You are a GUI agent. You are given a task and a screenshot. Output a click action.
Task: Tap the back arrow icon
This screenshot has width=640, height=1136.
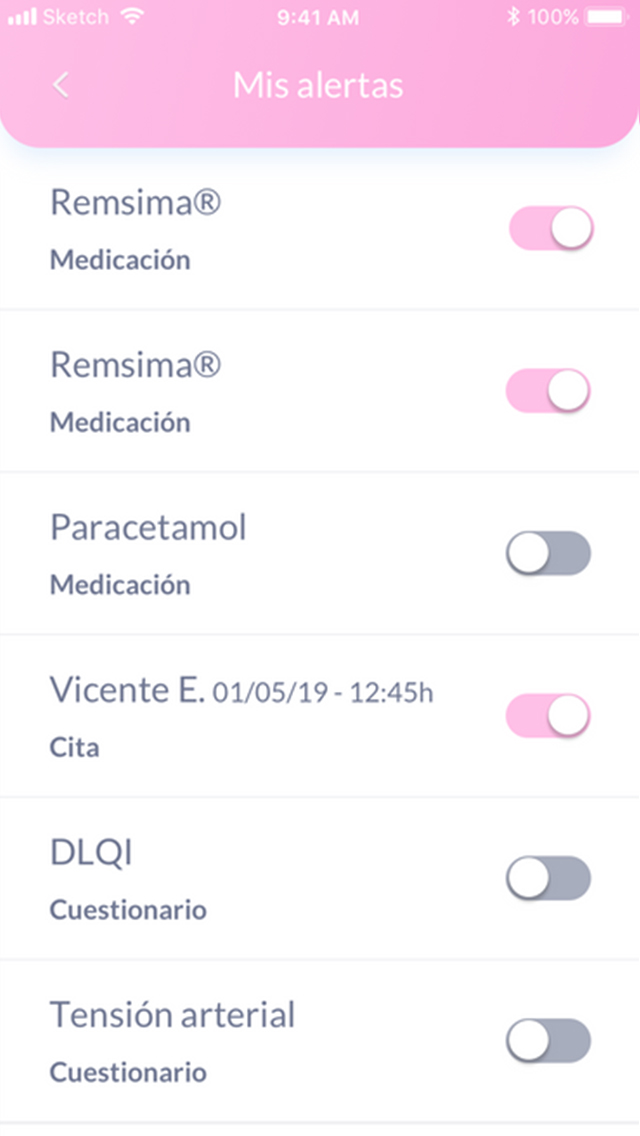pyautogui.click(x=61, y=85)
